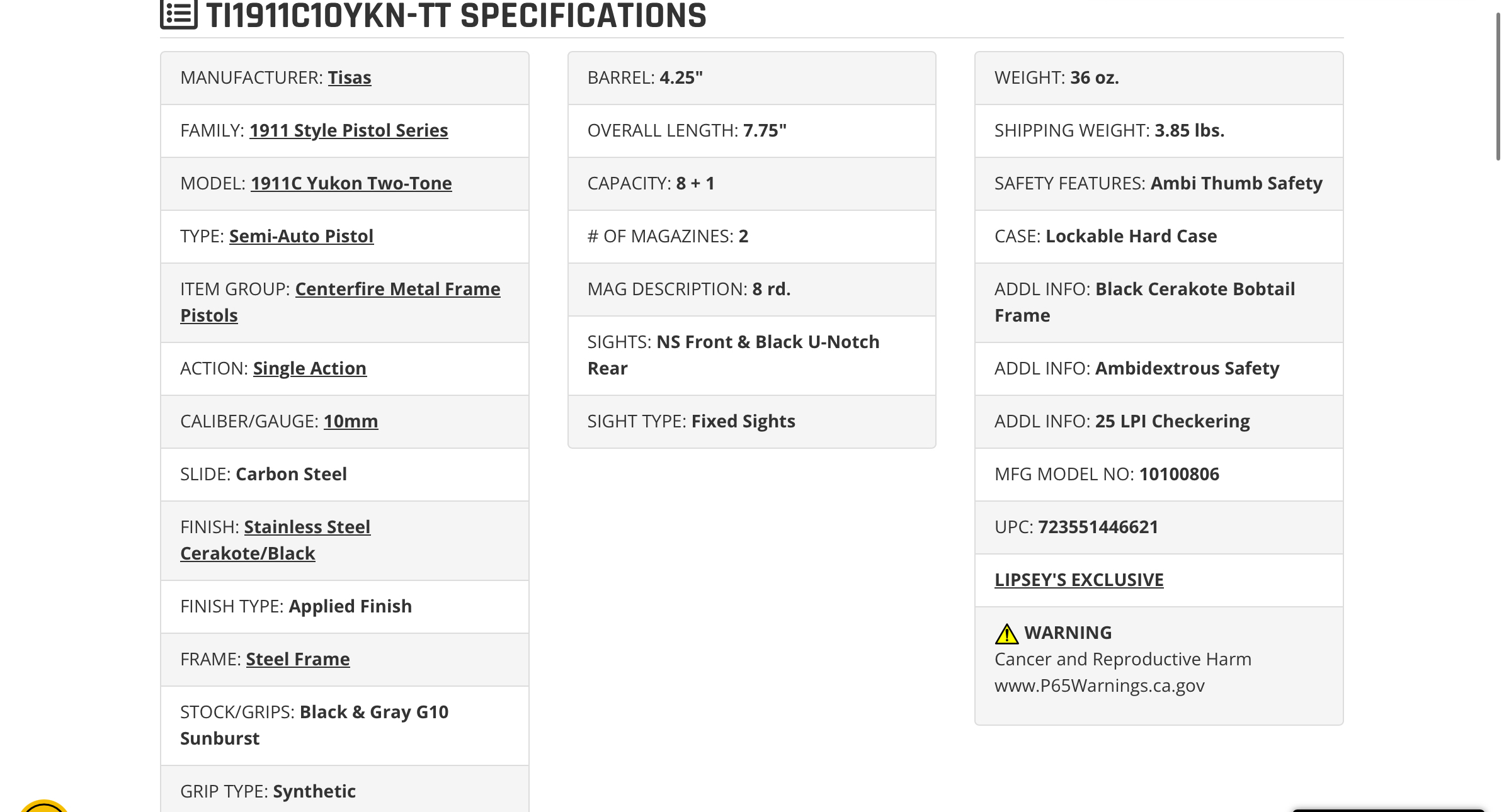Click the page's vertical scrollbar thumb
The width and height of the screenshot is (1504, 812).
[x=1498, y=85]
